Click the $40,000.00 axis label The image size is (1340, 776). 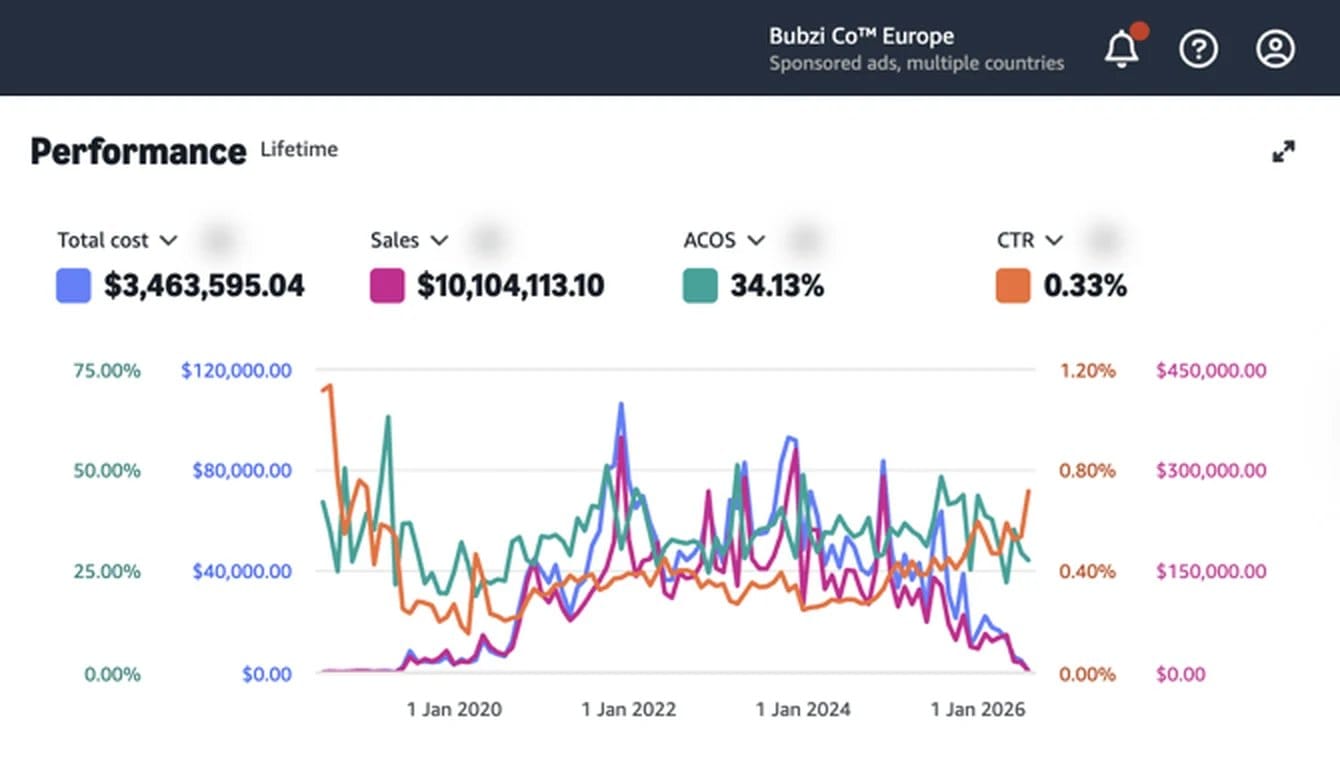click(x=241, y=571)
